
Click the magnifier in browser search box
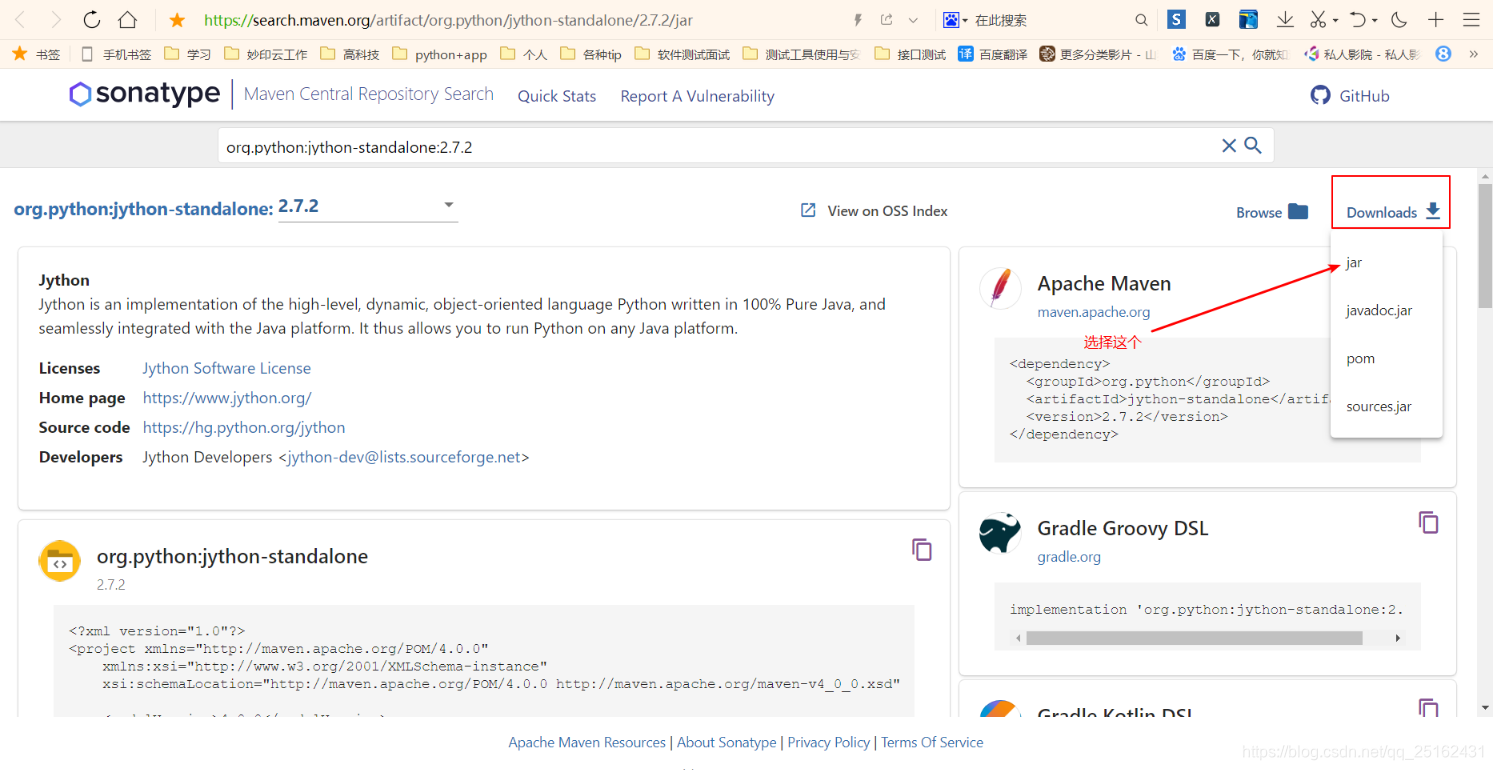point(1142,20)
